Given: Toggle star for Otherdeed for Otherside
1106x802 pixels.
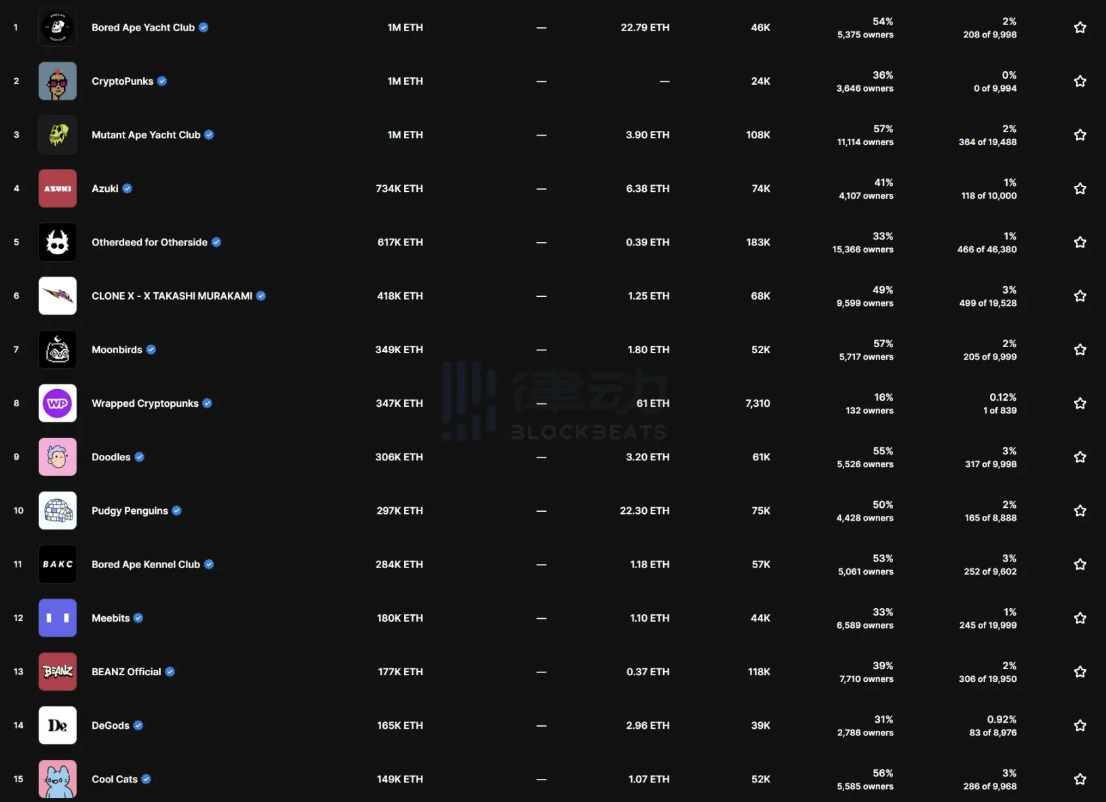Looking at the screenshot, I should tap(1080, 242).
